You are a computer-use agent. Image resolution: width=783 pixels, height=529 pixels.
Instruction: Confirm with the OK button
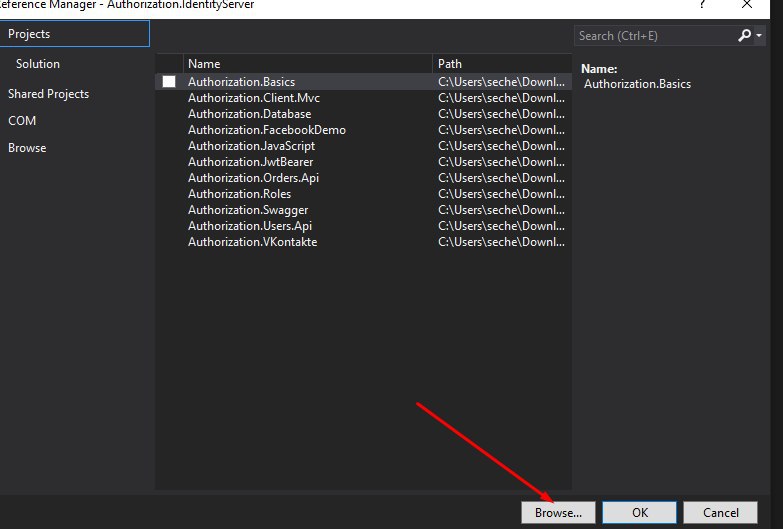click(640, 513)
